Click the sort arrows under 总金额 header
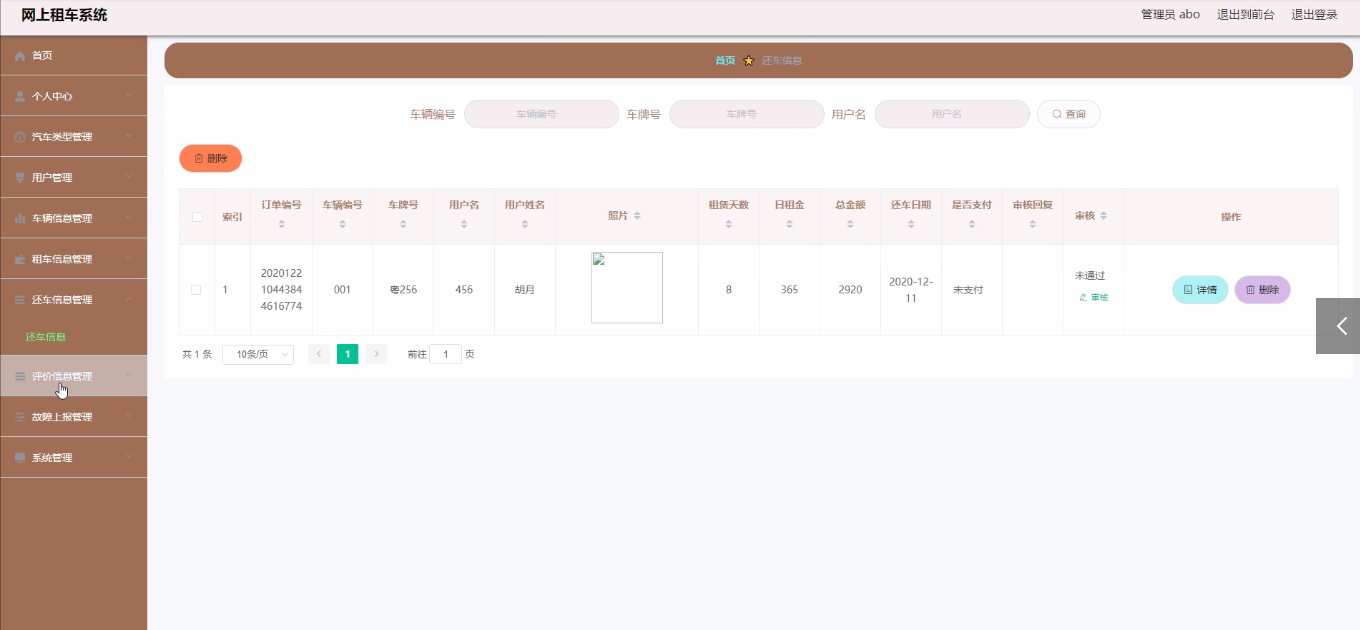The width and height of the screenshot is (1360, 630). [850, 224]
